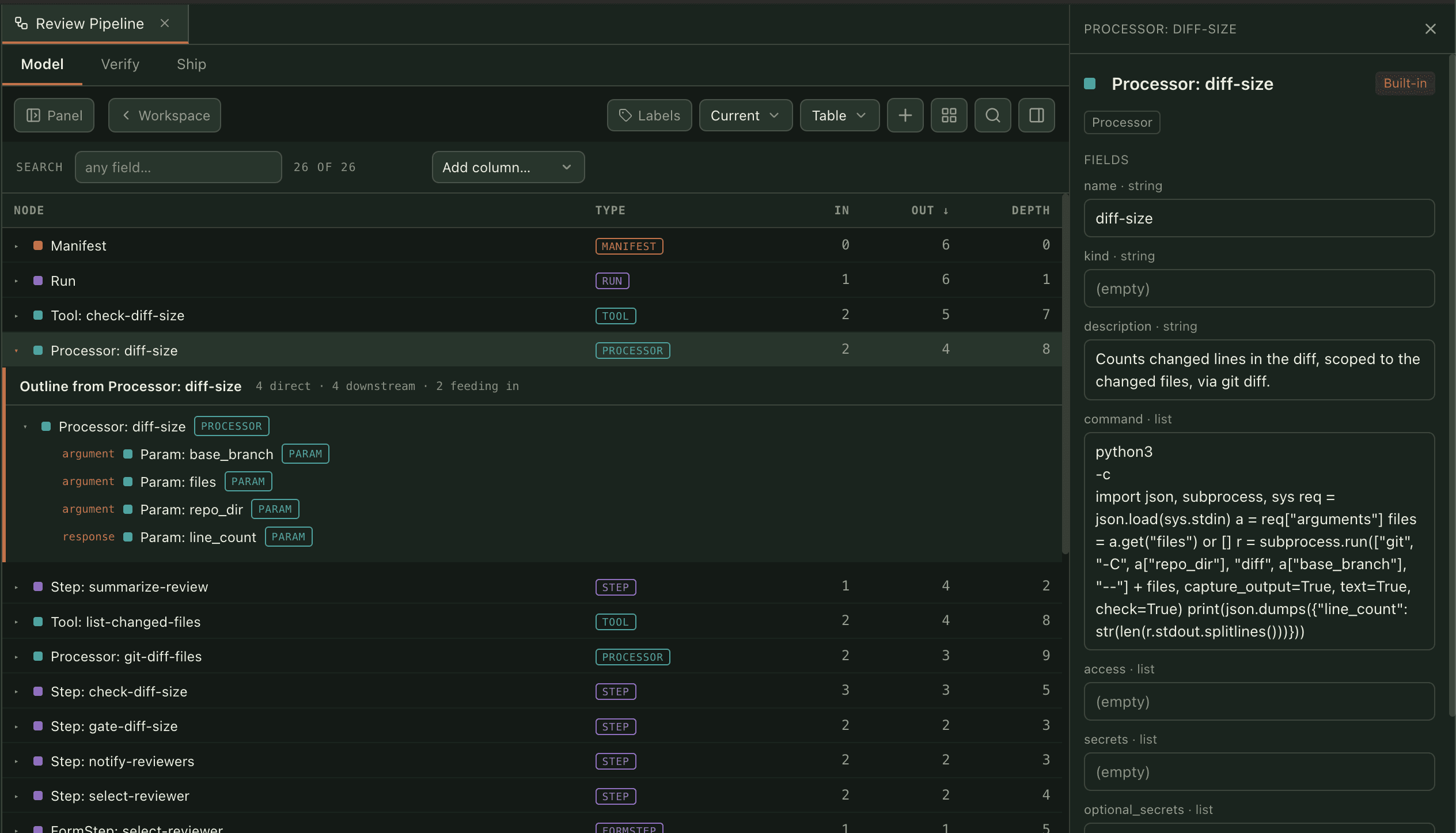Open the Current version dropdown
1456x833 pixels.
coord(745,115)
